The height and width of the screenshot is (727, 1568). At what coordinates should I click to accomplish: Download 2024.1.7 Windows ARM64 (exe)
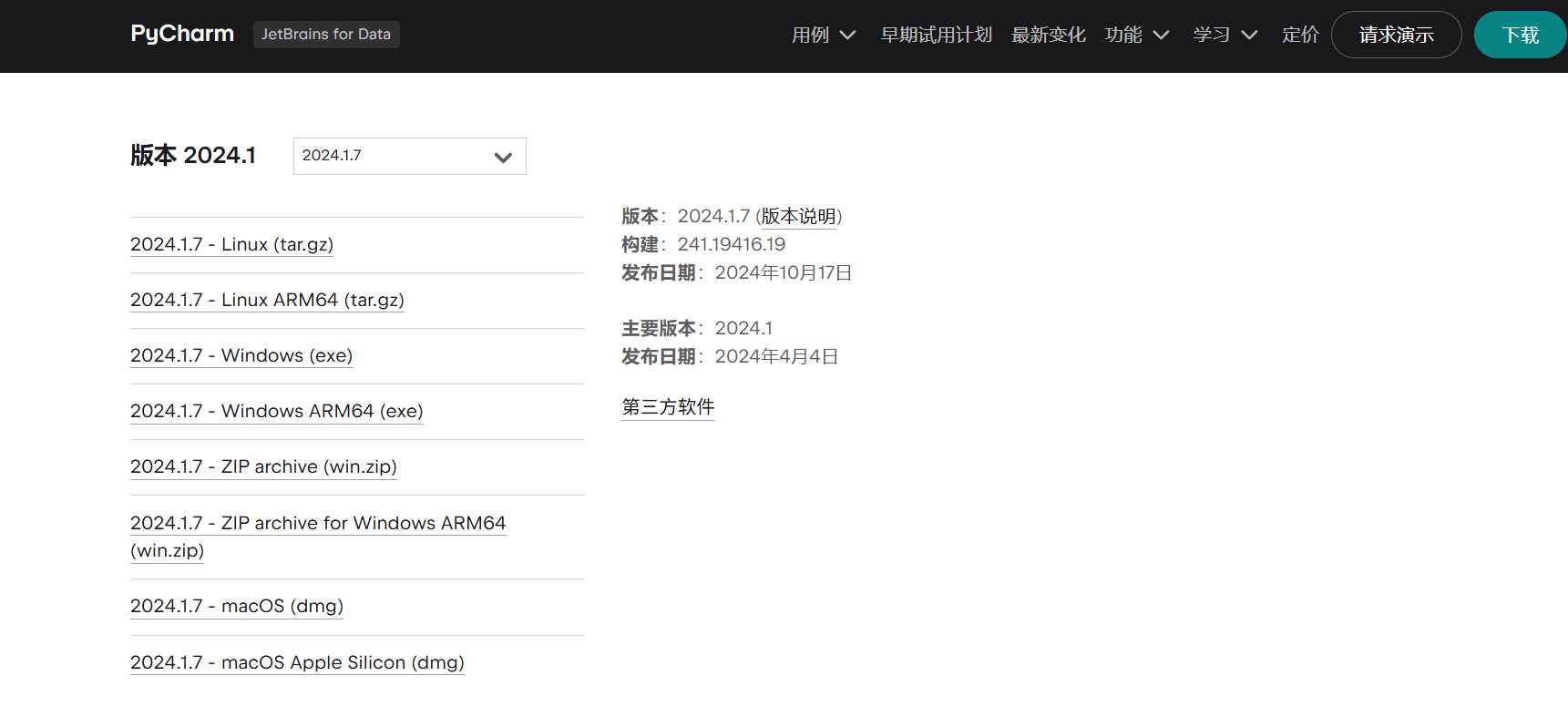click(276, 411)
